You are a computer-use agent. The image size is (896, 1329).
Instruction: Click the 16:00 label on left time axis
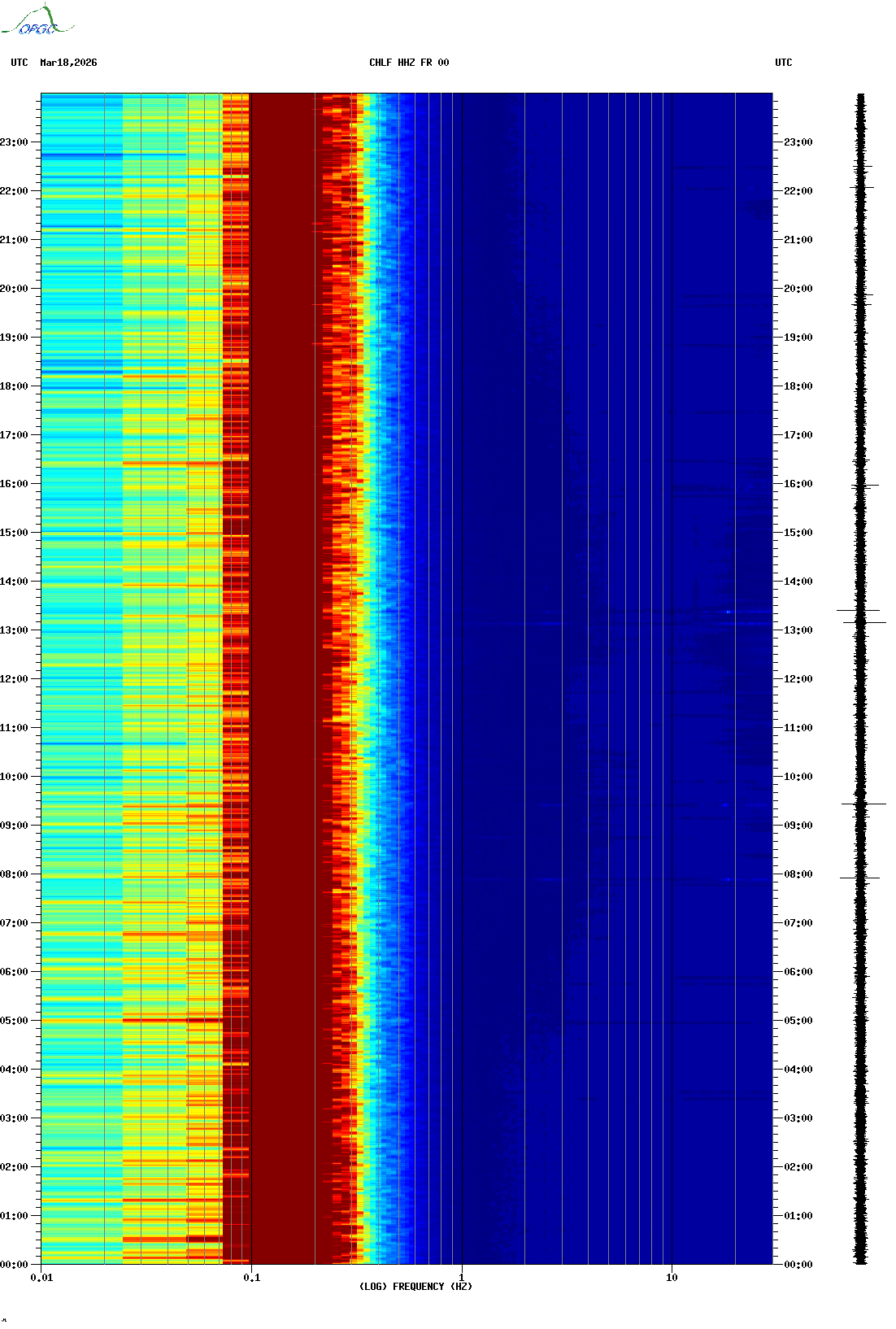pos(14,484)
